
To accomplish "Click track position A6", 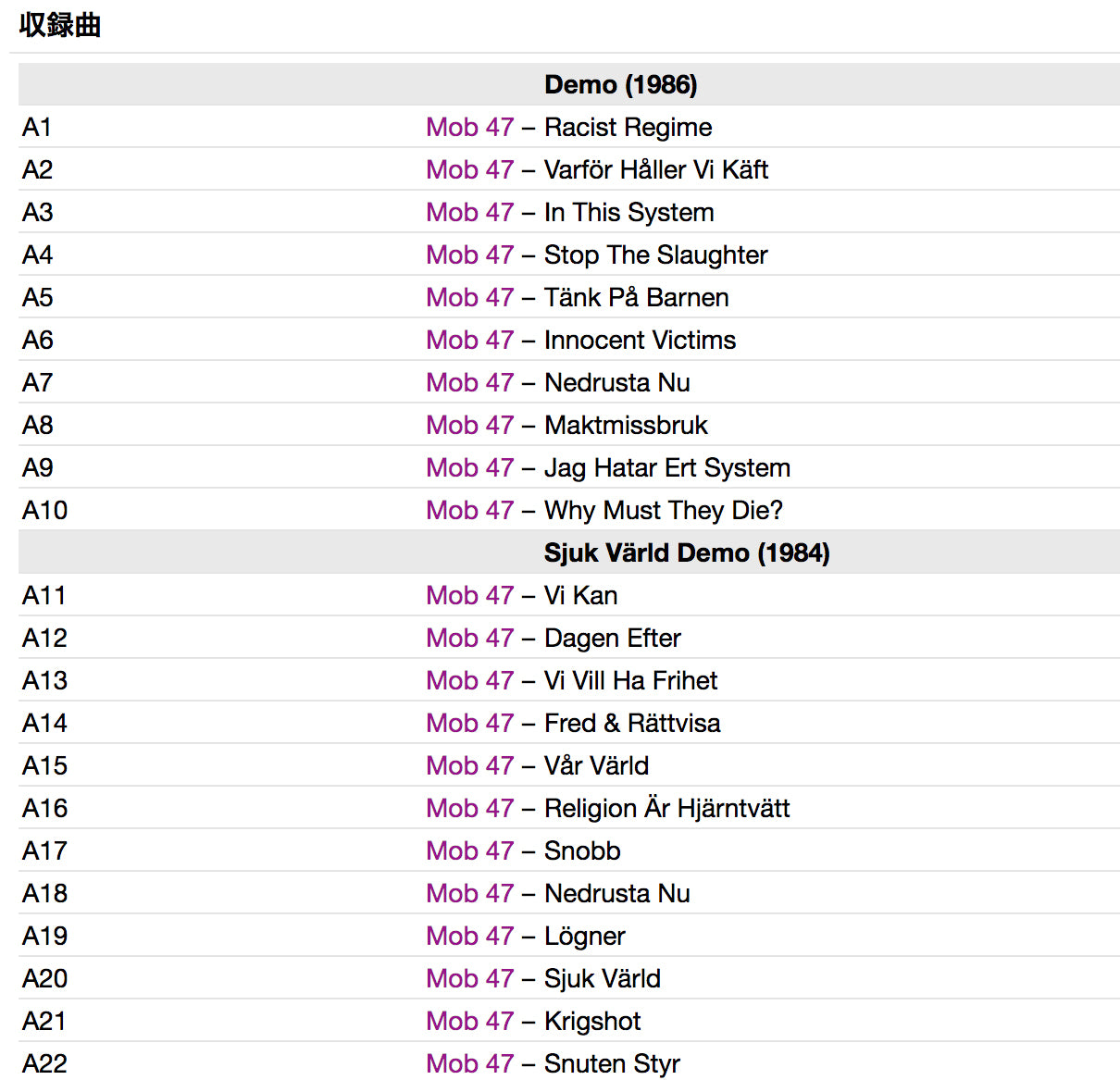I will point(38,340).
